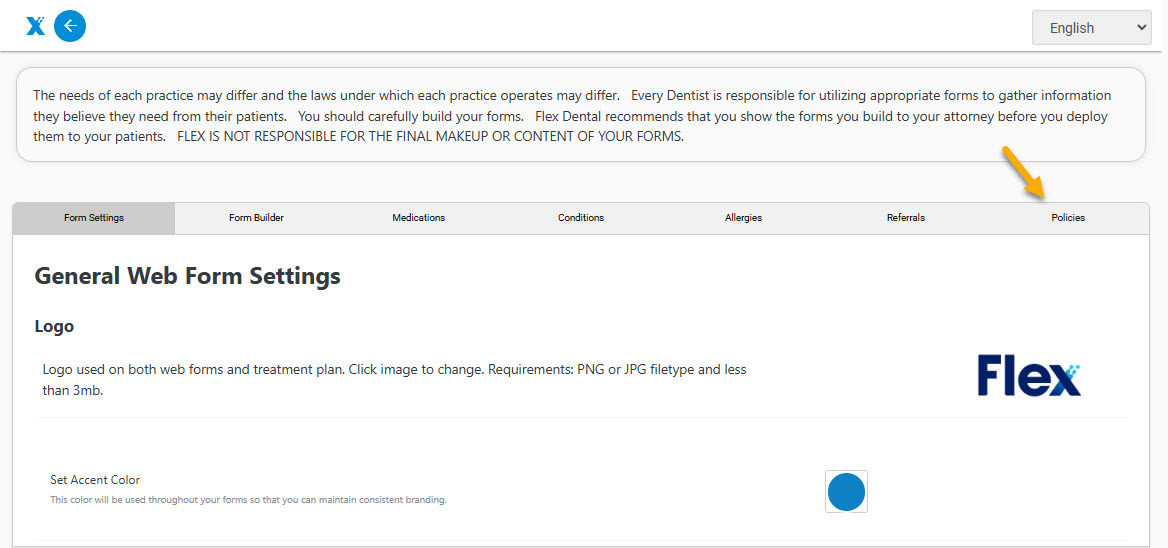The width and height of the screenshot is (1168, 548).
Task: Click the consistent branding helper text
Action: [248, 500]
